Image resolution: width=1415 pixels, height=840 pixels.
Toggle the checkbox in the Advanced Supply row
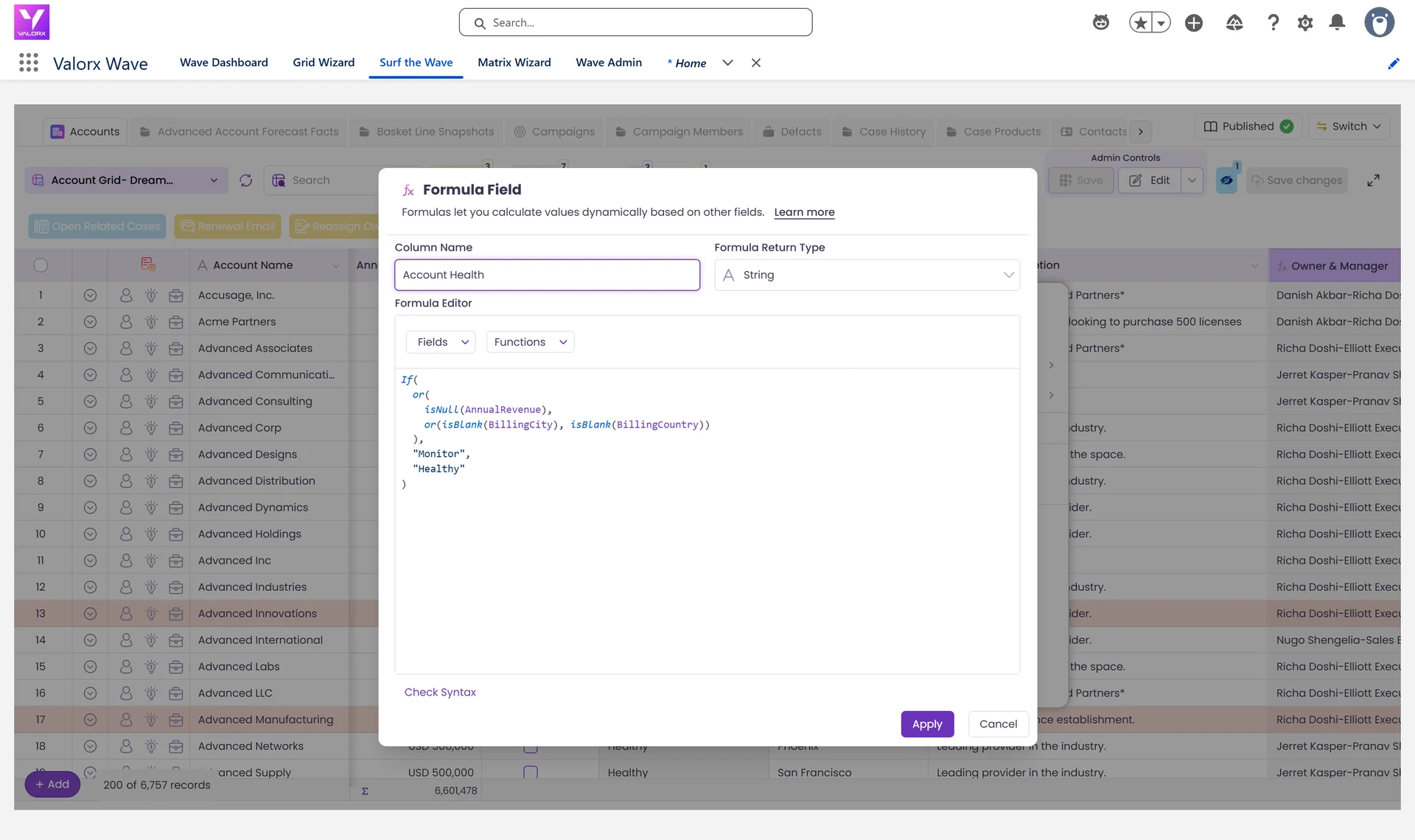point(531,772)
